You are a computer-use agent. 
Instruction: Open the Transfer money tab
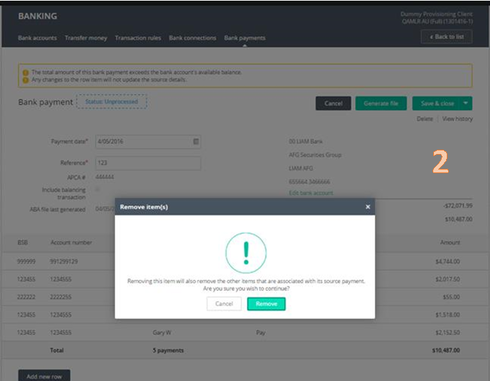(x=86, y=38)
